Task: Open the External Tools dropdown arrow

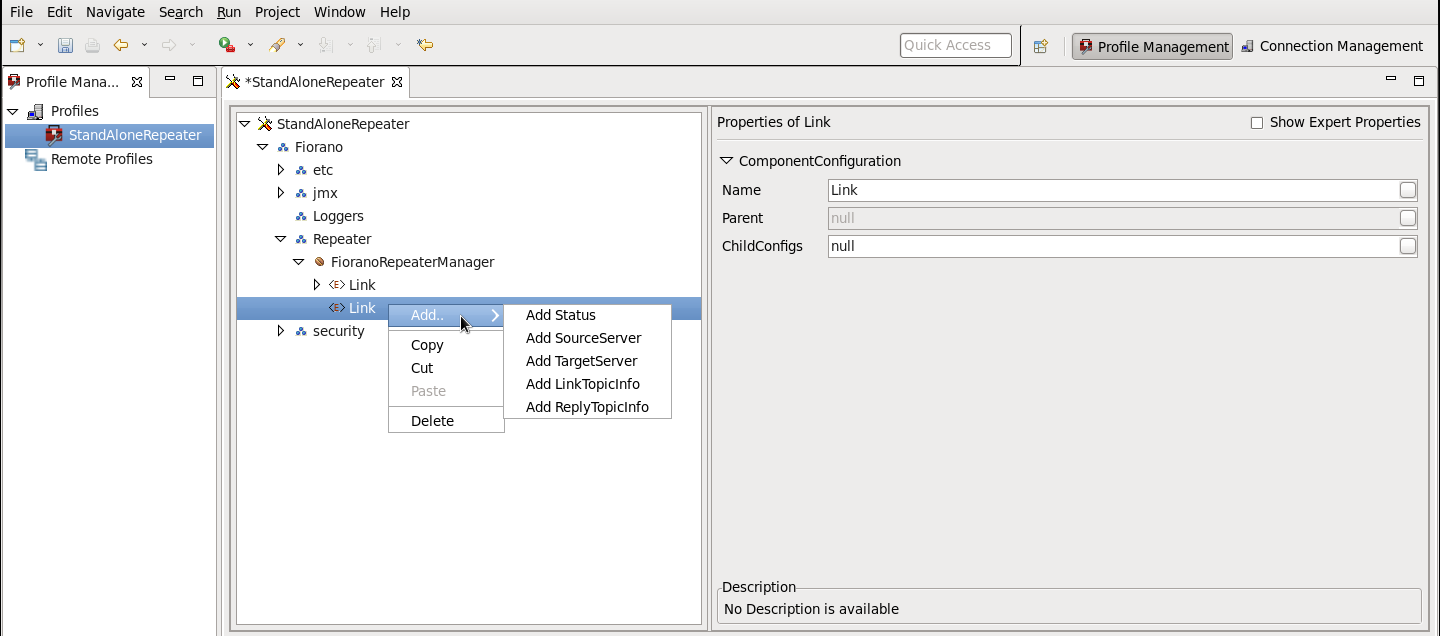Action: click(x=300, y=45)
